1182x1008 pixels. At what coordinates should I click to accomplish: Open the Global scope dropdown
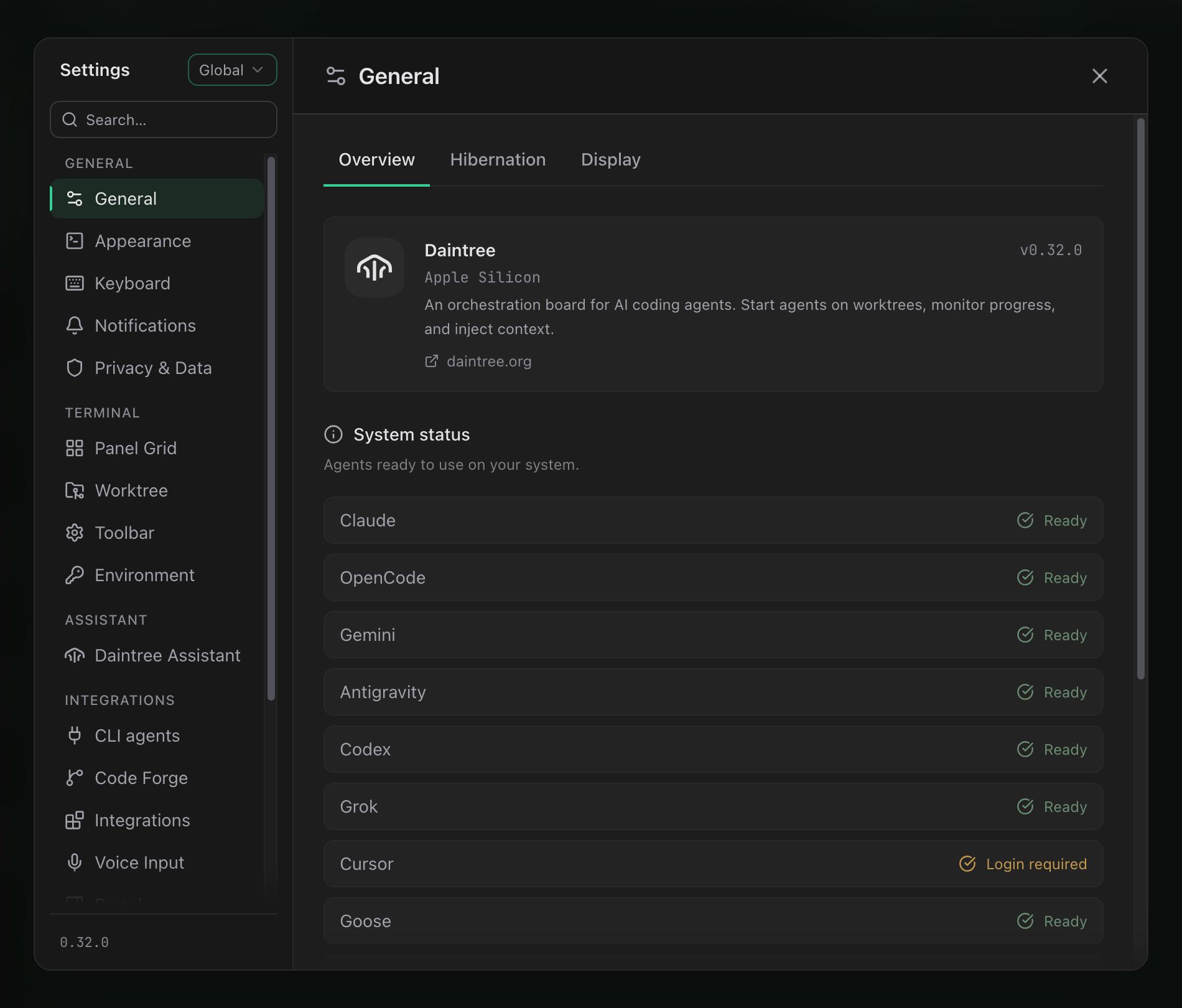[x=232, y=70]
